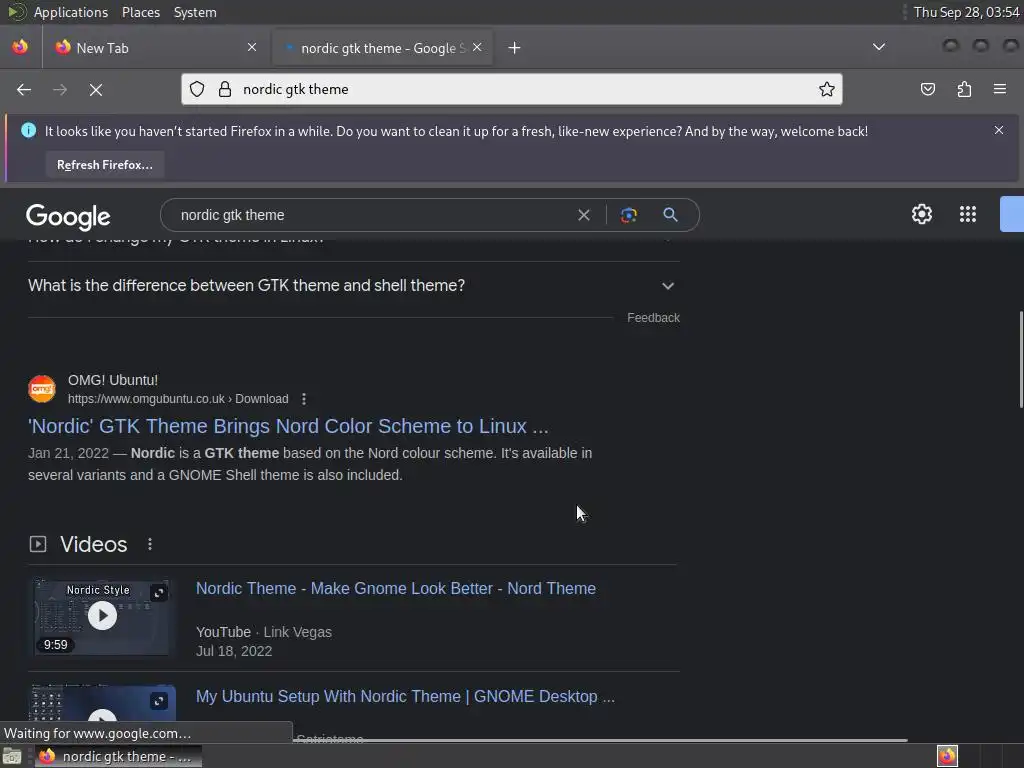This screenshot has width=1024, height=768.
Task: Select the nordic gtk theme Google tab
Action: [382, 48]
